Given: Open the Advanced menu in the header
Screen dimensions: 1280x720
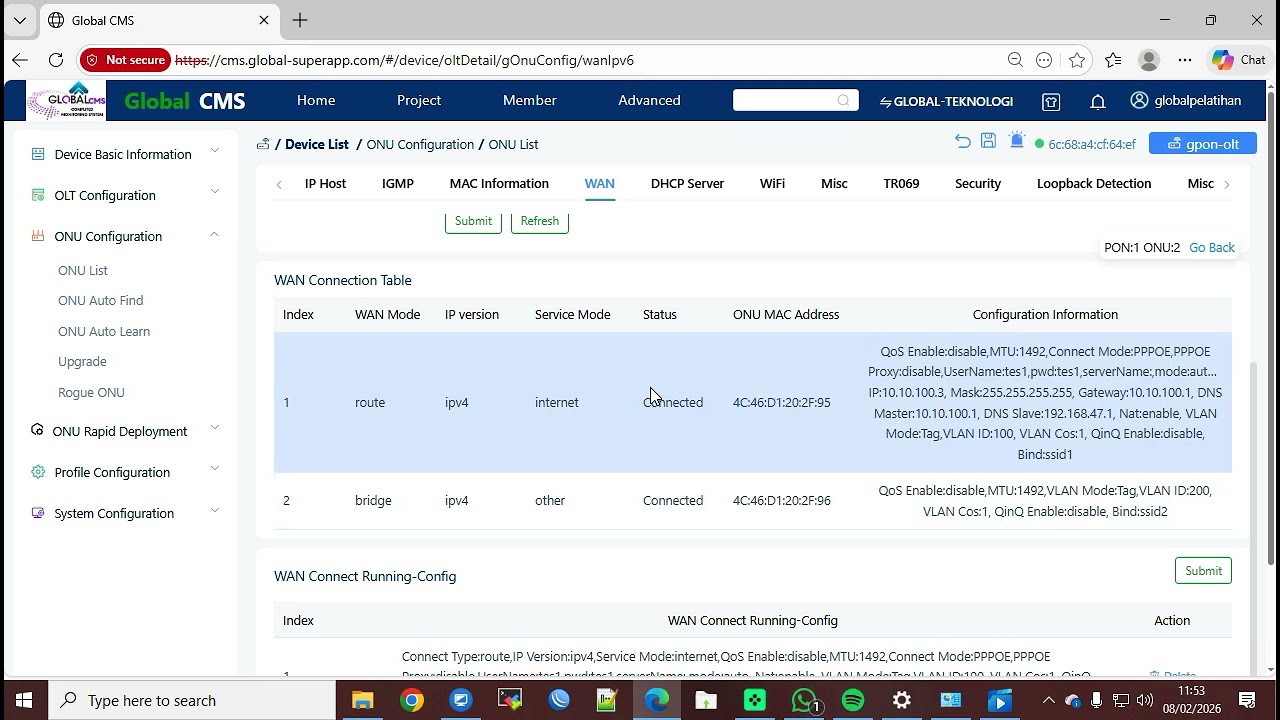Looking at the screenshot, I should click(x=649, y=100).
